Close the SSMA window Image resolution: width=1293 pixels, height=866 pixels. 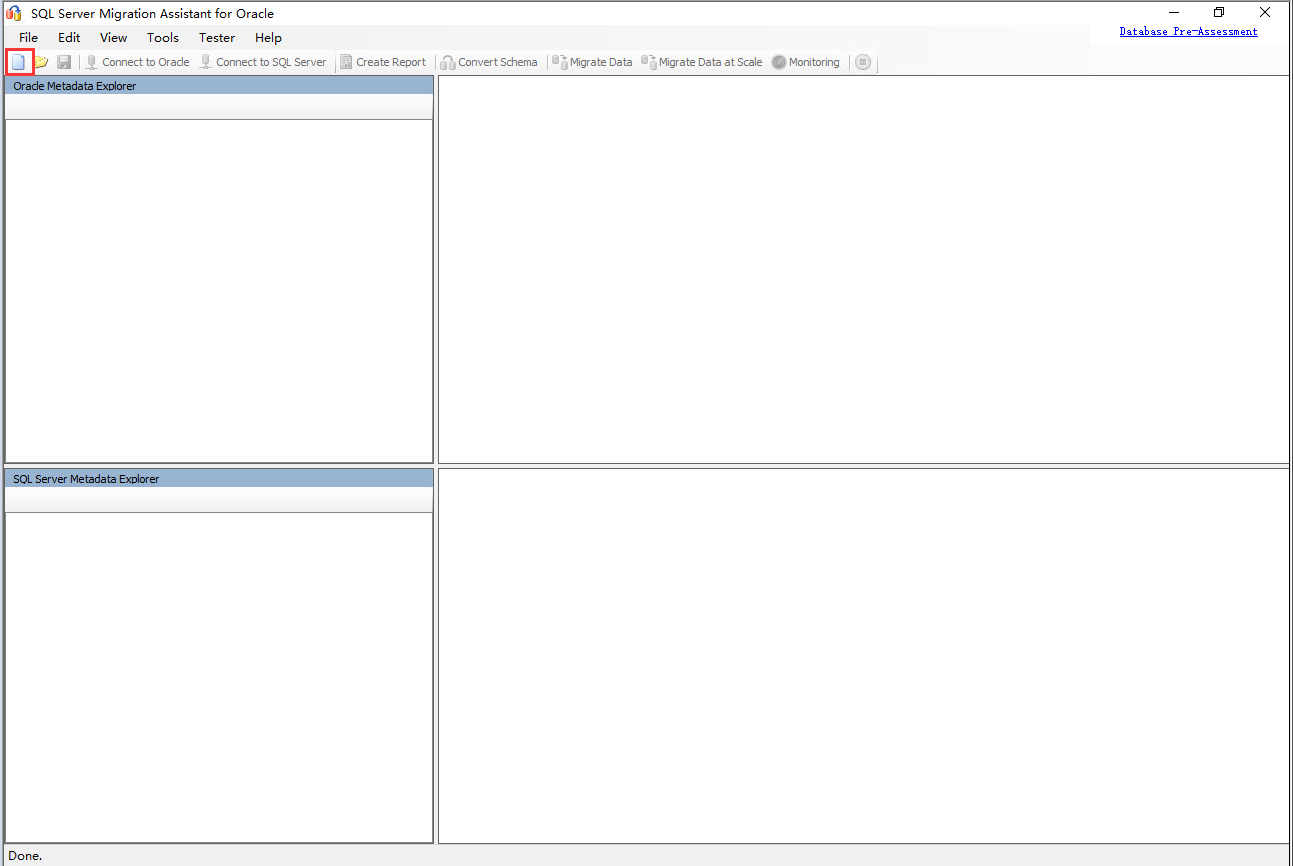(x=1265, y=13)
